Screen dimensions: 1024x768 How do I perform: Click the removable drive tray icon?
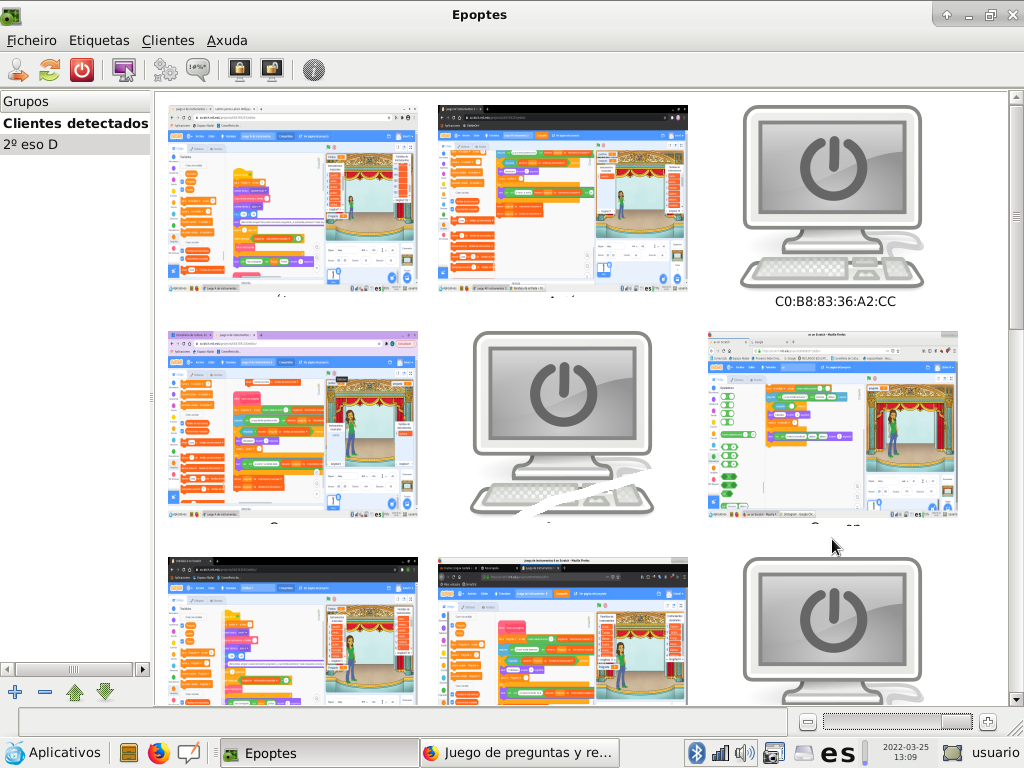pyautogui.click(x=803, y=754)
